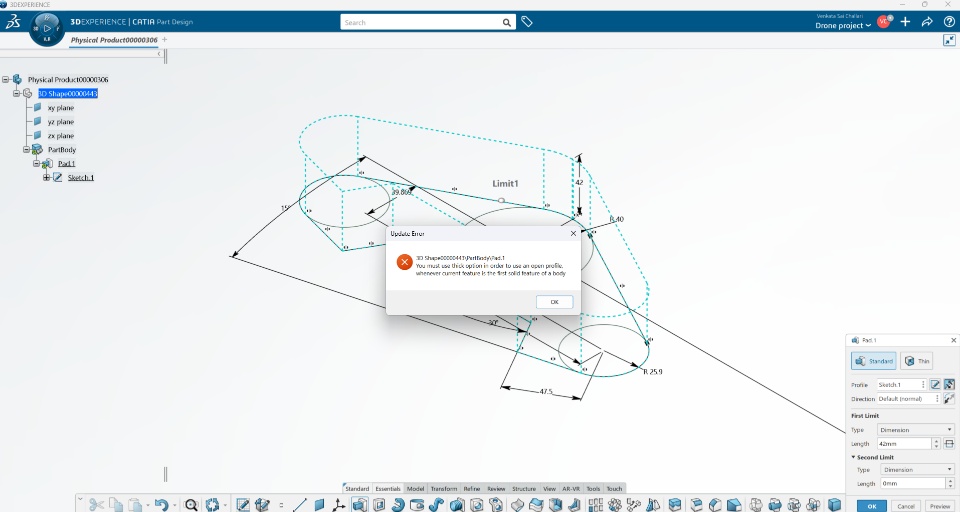Click the First Limit Length field 42mm
This screenshot has width=960, height=512.
click(904, 443)
